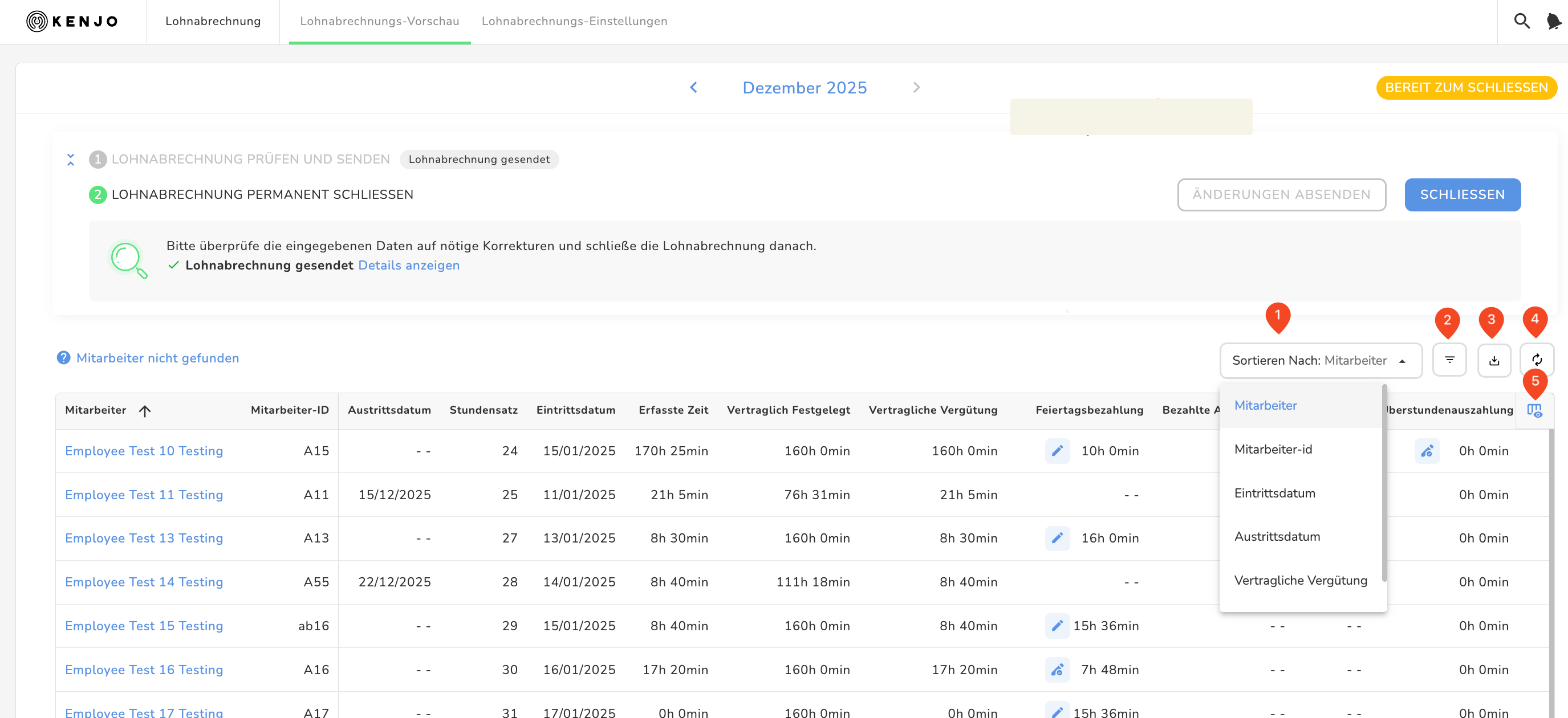The width and height of the screenshot is (1568, 718).
Task: Click the SCHLIESSEN button
Action: pyautogui.click(x=1461, y=195)
